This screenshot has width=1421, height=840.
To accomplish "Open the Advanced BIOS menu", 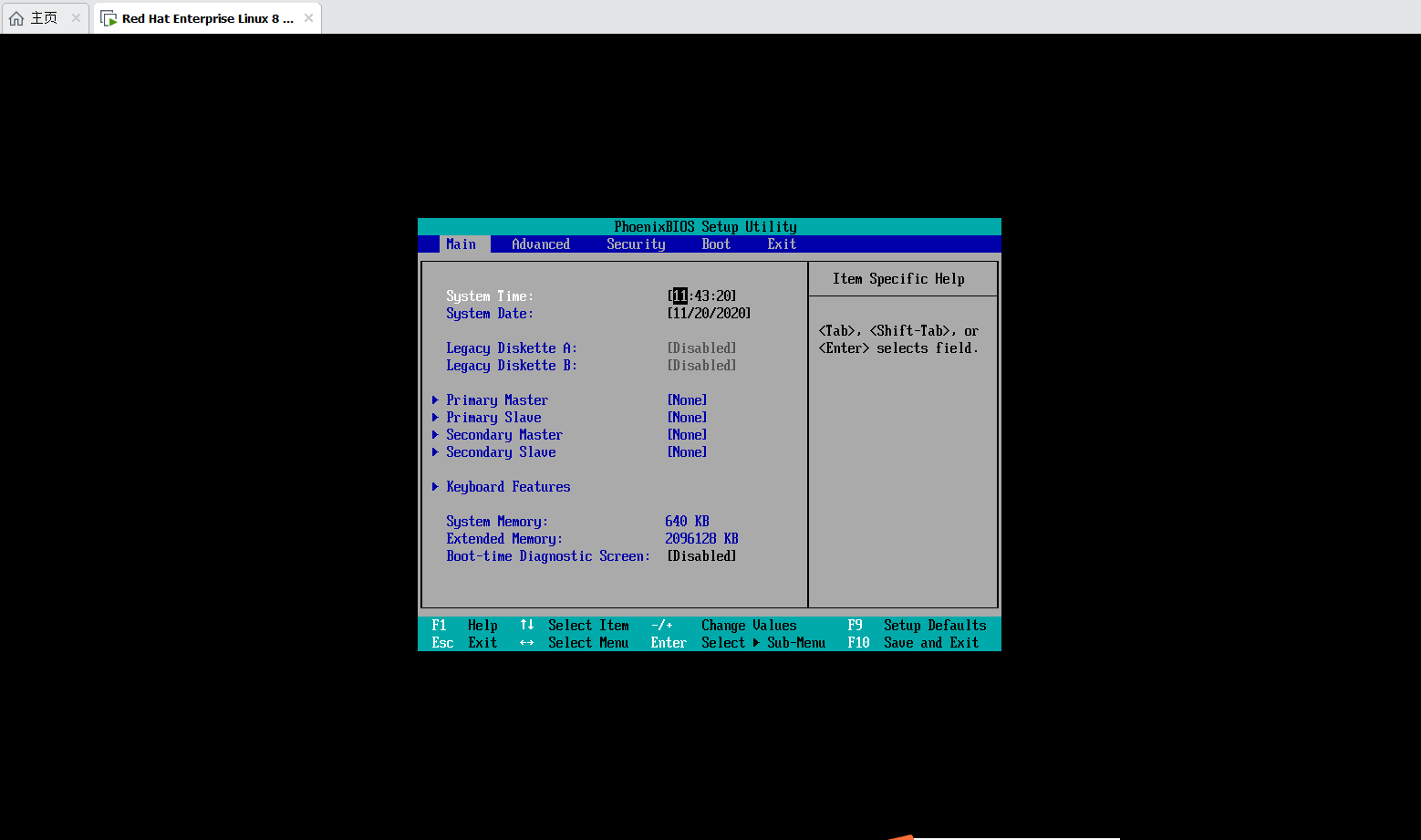I will coord(541,244).
